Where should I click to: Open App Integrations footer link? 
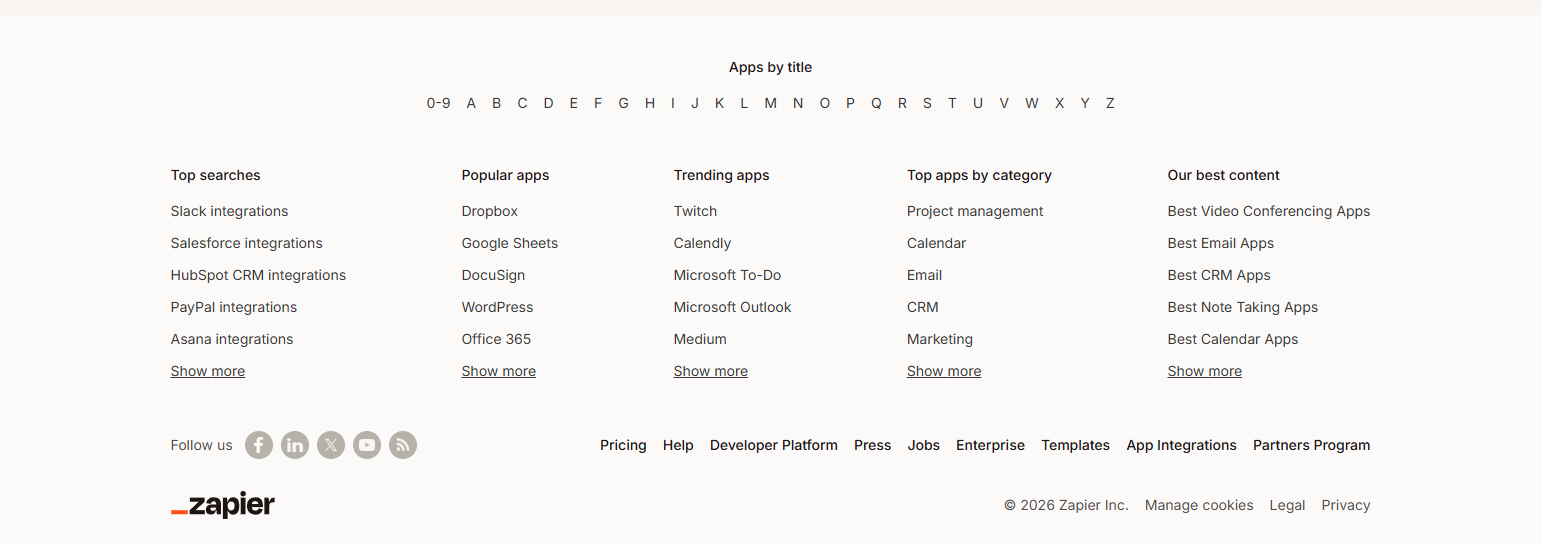pos(1182,445)
